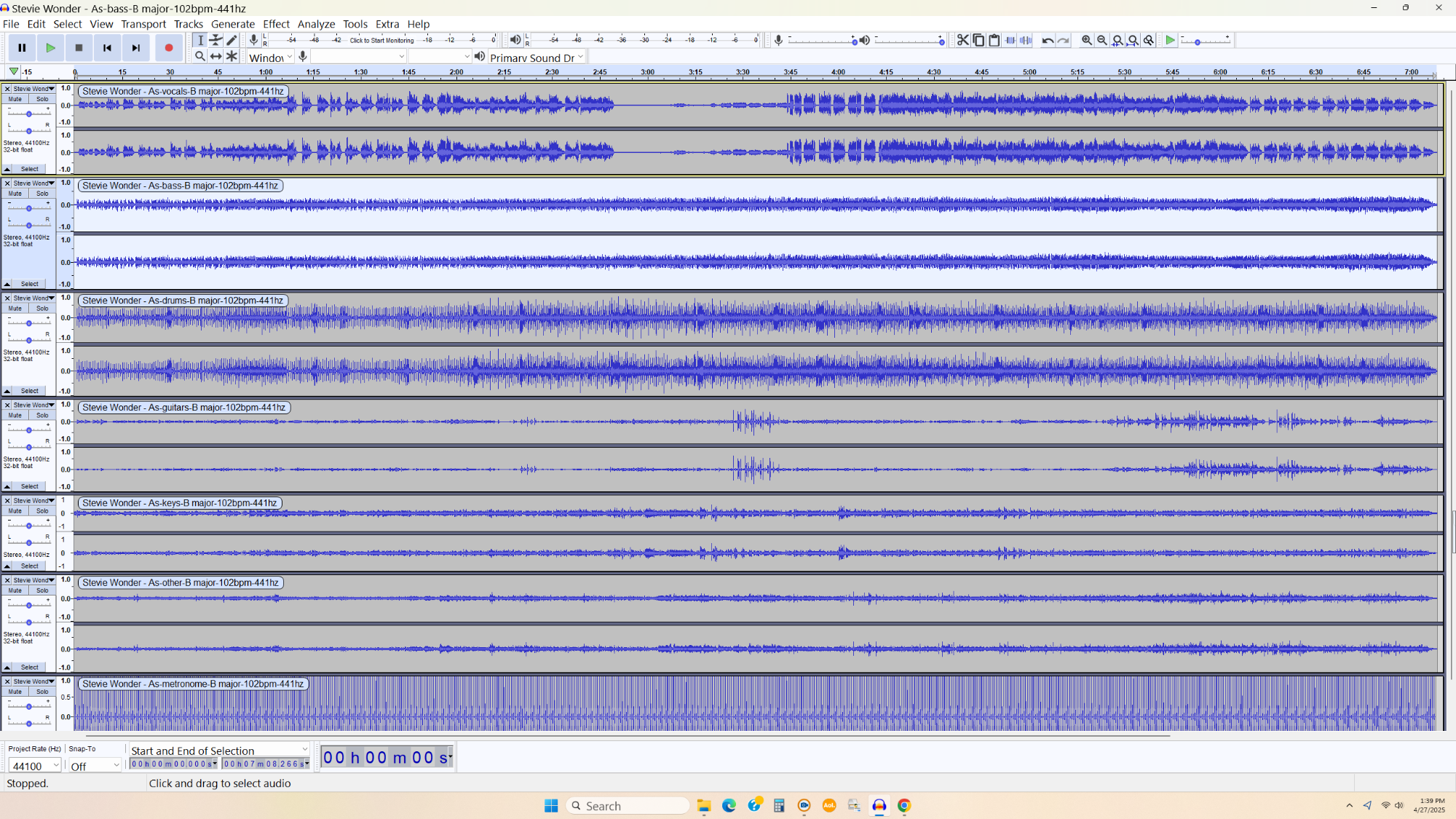
Task: Click the Stop transport button
Action: click(79, 48)
